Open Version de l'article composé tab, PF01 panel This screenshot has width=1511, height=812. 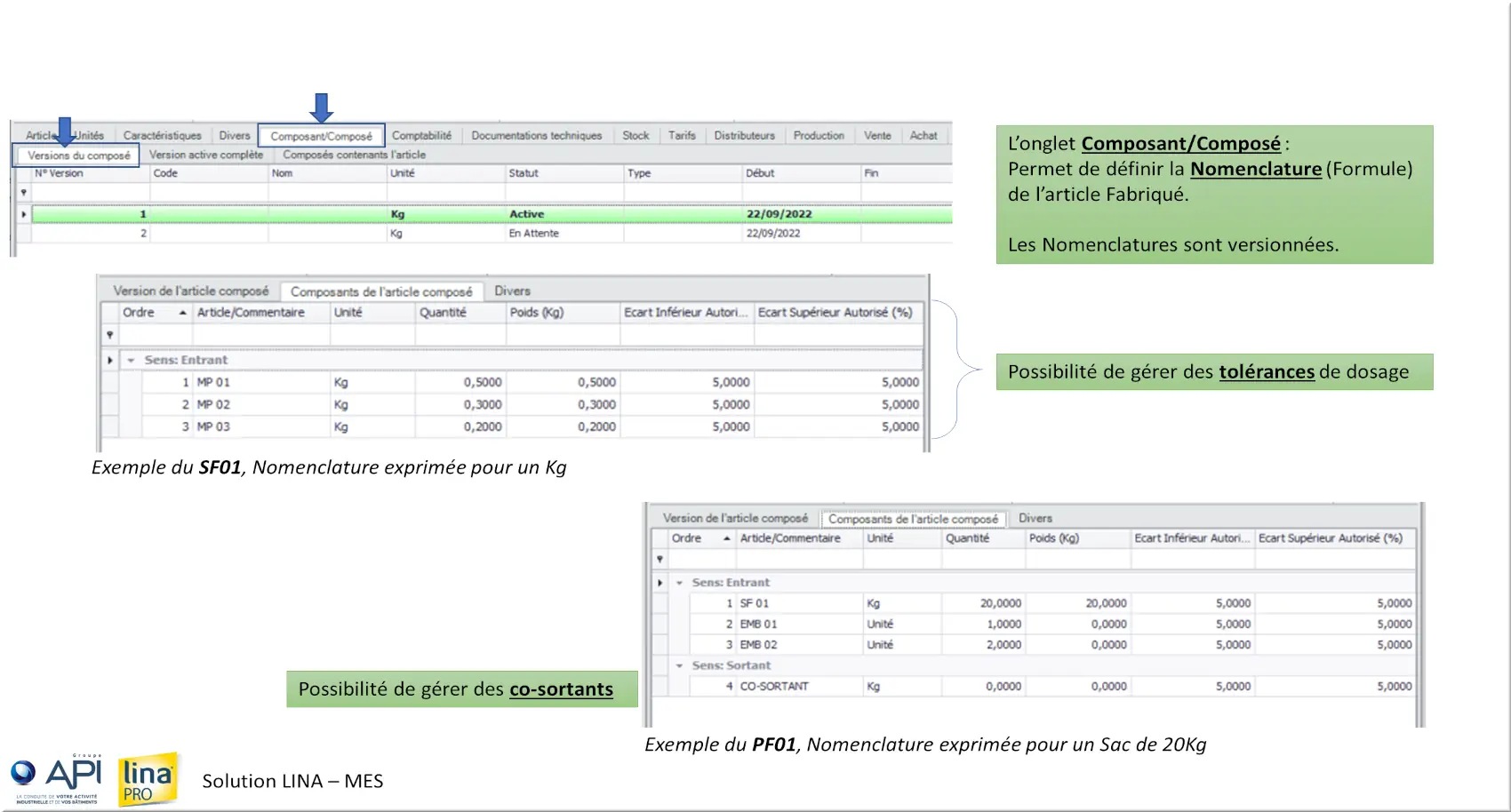click(736, 518)
